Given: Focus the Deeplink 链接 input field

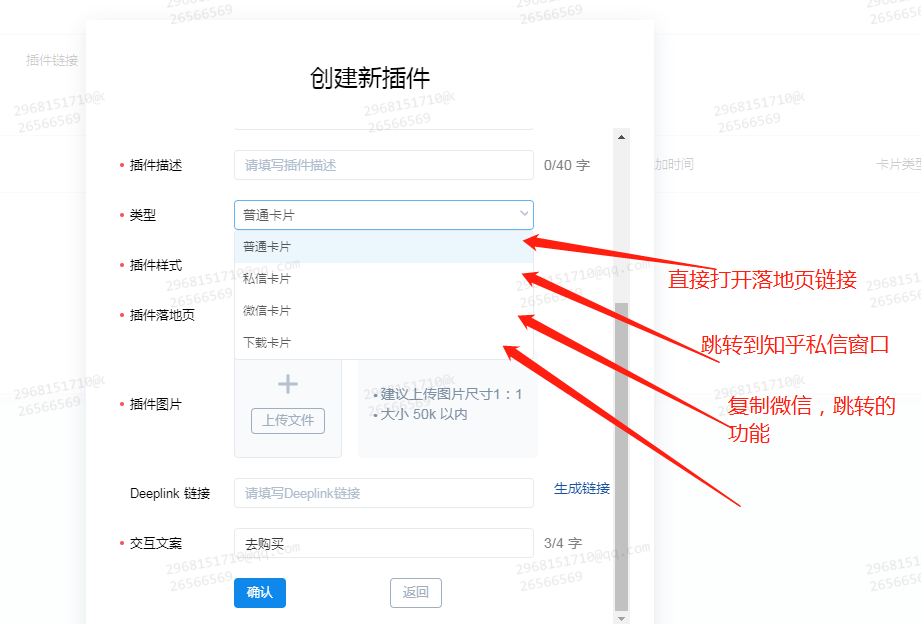Looking at the screenshot, I should [384, 493].
